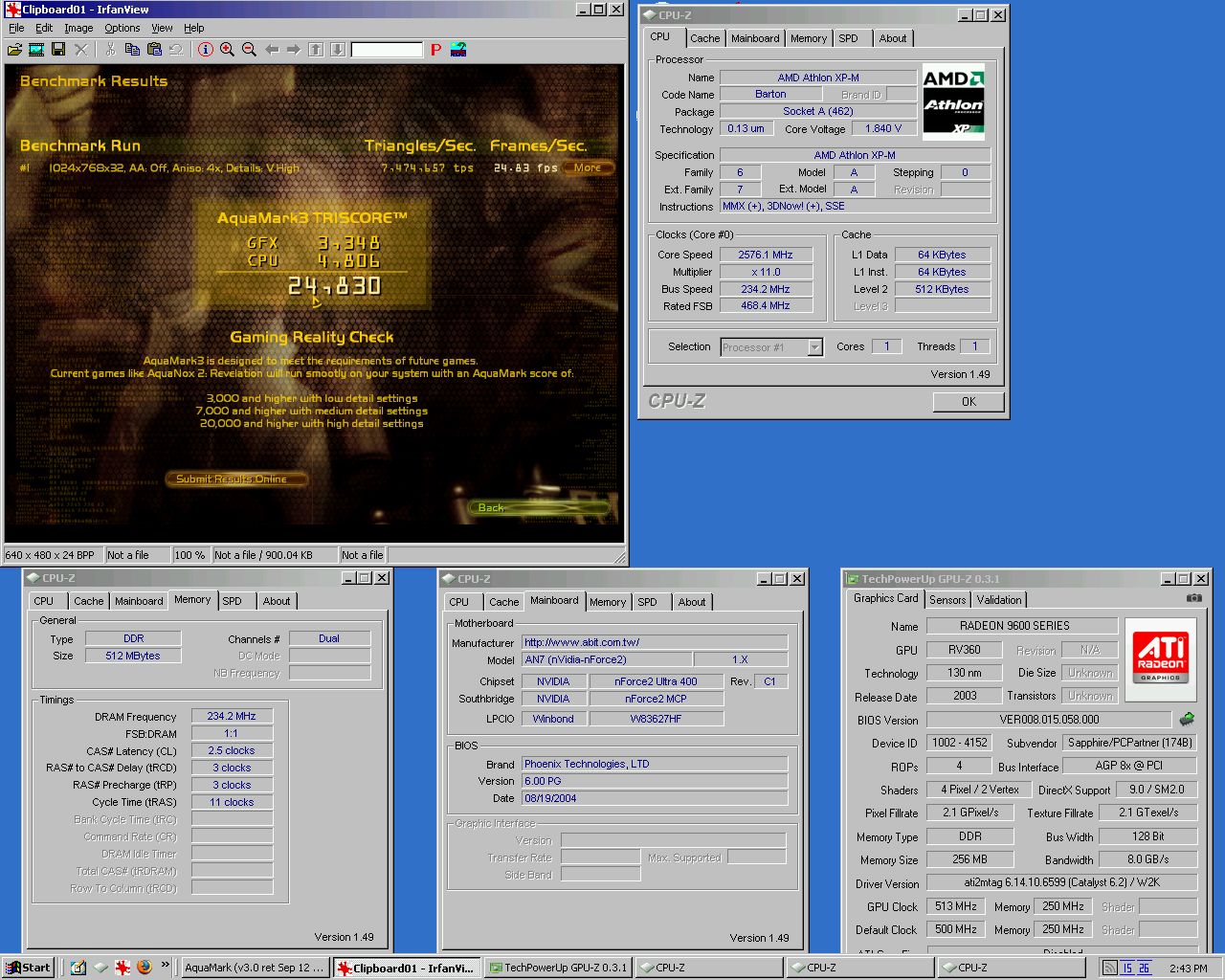Image resolution: width=1225 pixels, height=980 pixels.
Task: Switch to the AquaMark taskbar button
Action: point(255,968)
